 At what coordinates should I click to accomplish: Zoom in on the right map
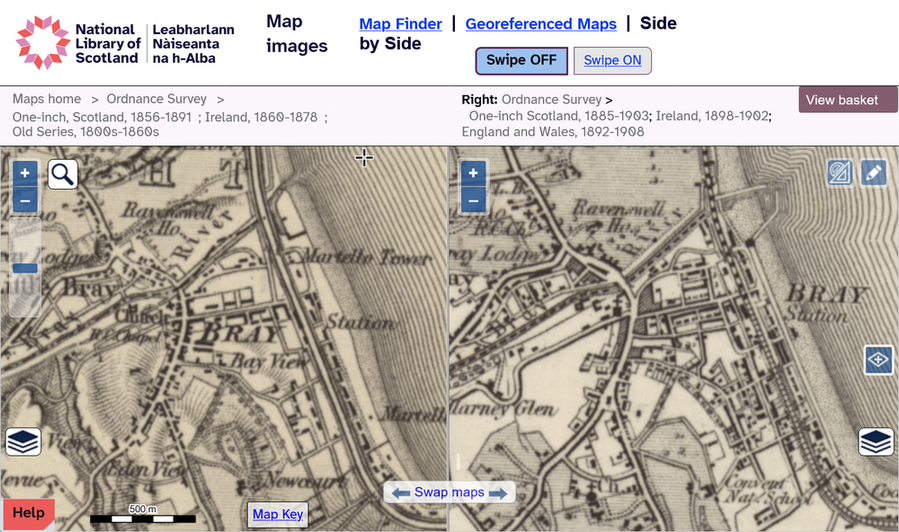pyautogui.click(x=473, y=173)
